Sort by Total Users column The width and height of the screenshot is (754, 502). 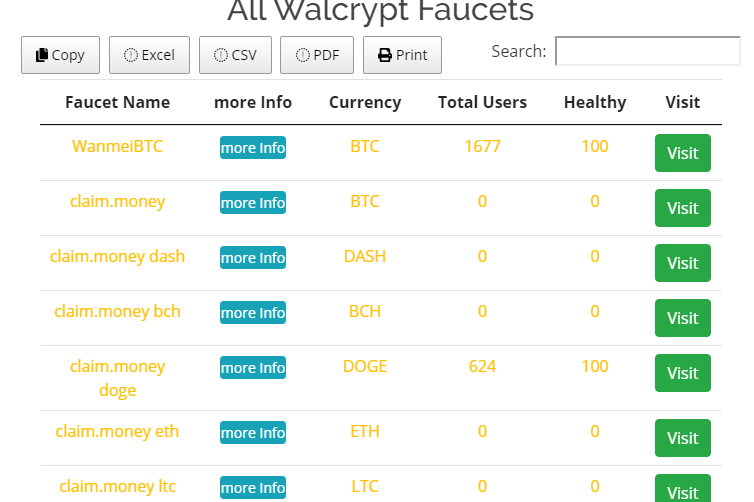coord(482,102)
